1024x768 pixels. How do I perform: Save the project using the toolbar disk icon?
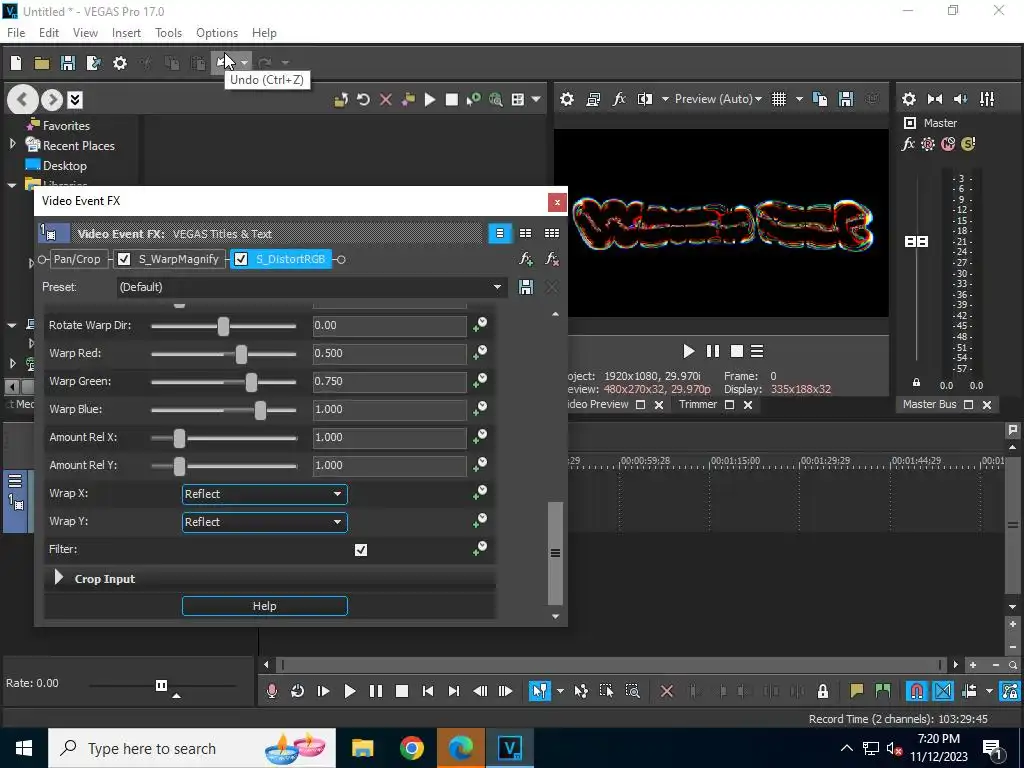[x=68, y=63]
